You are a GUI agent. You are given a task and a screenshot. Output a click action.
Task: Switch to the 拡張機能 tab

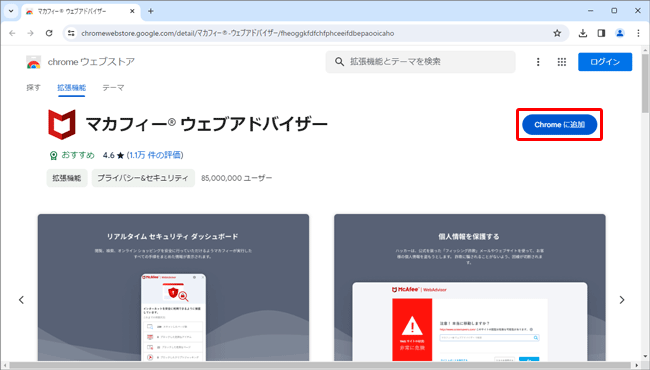(72, 87)
